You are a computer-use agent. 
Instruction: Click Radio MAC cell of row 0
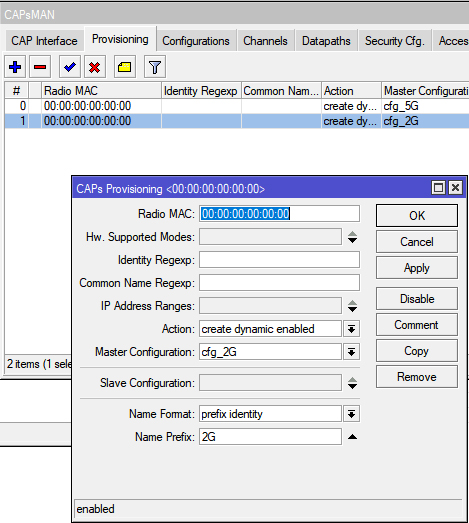click(x=101, y=106)
